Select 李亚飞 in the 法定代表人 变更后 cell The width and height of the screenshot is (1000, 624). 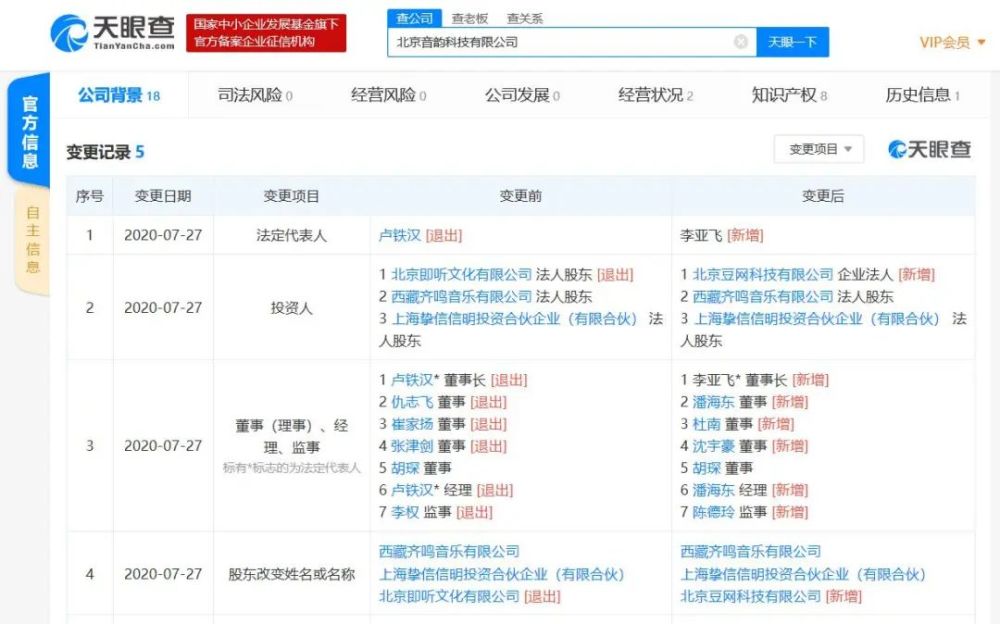coord(701,235)
